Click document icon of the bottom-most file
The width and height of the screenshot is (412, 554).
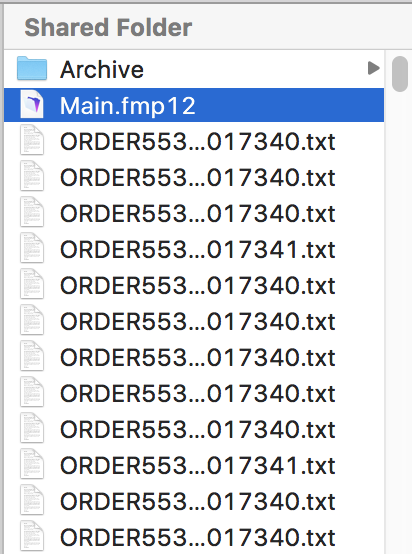point(32,537)
